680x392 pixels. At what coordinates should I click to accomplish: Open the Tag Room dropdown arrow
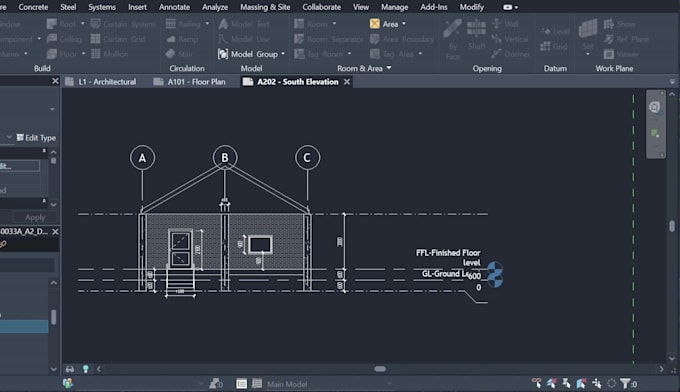coord(349,54)
